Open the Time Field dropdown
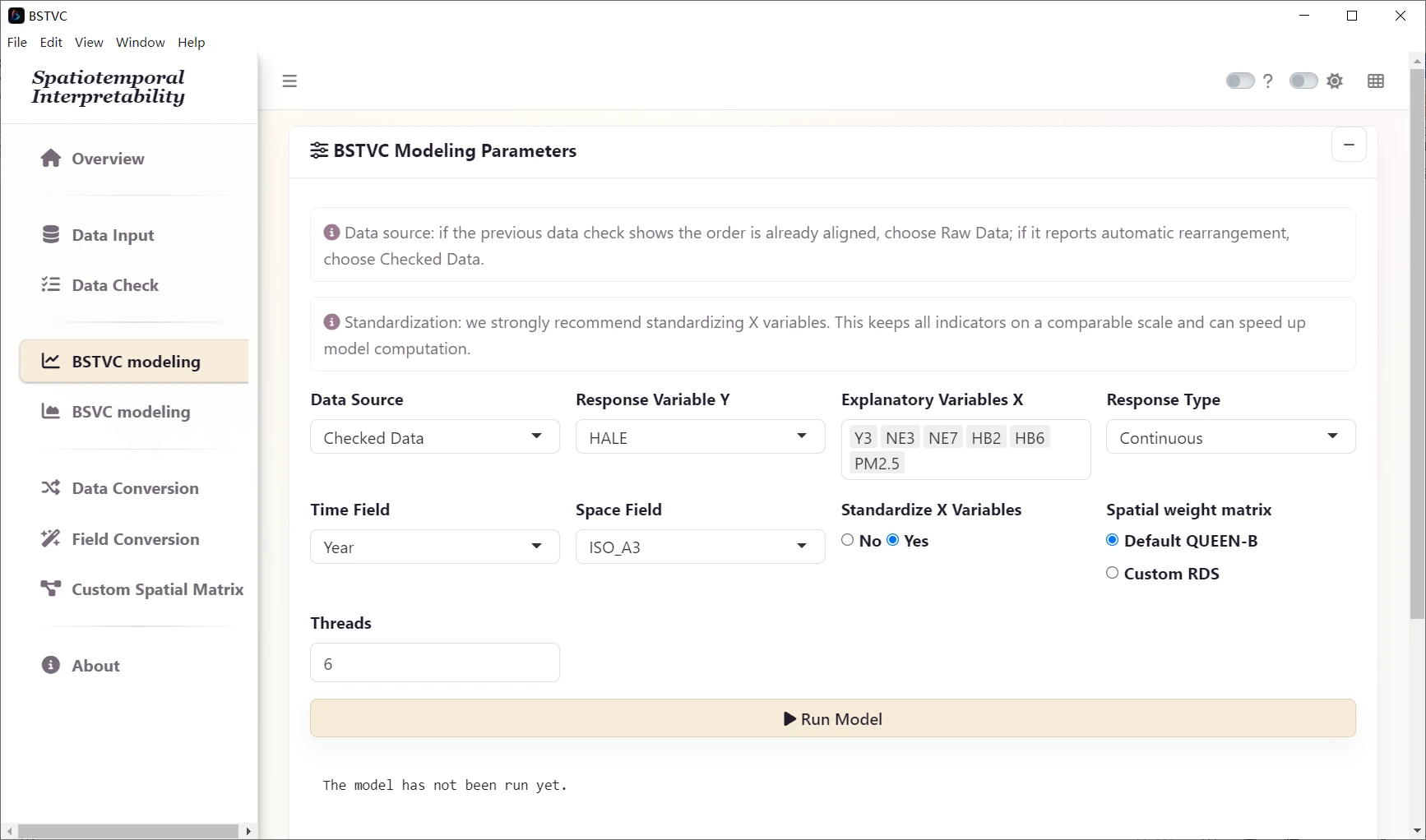The image size is (1426, 840). click(435, 547)
